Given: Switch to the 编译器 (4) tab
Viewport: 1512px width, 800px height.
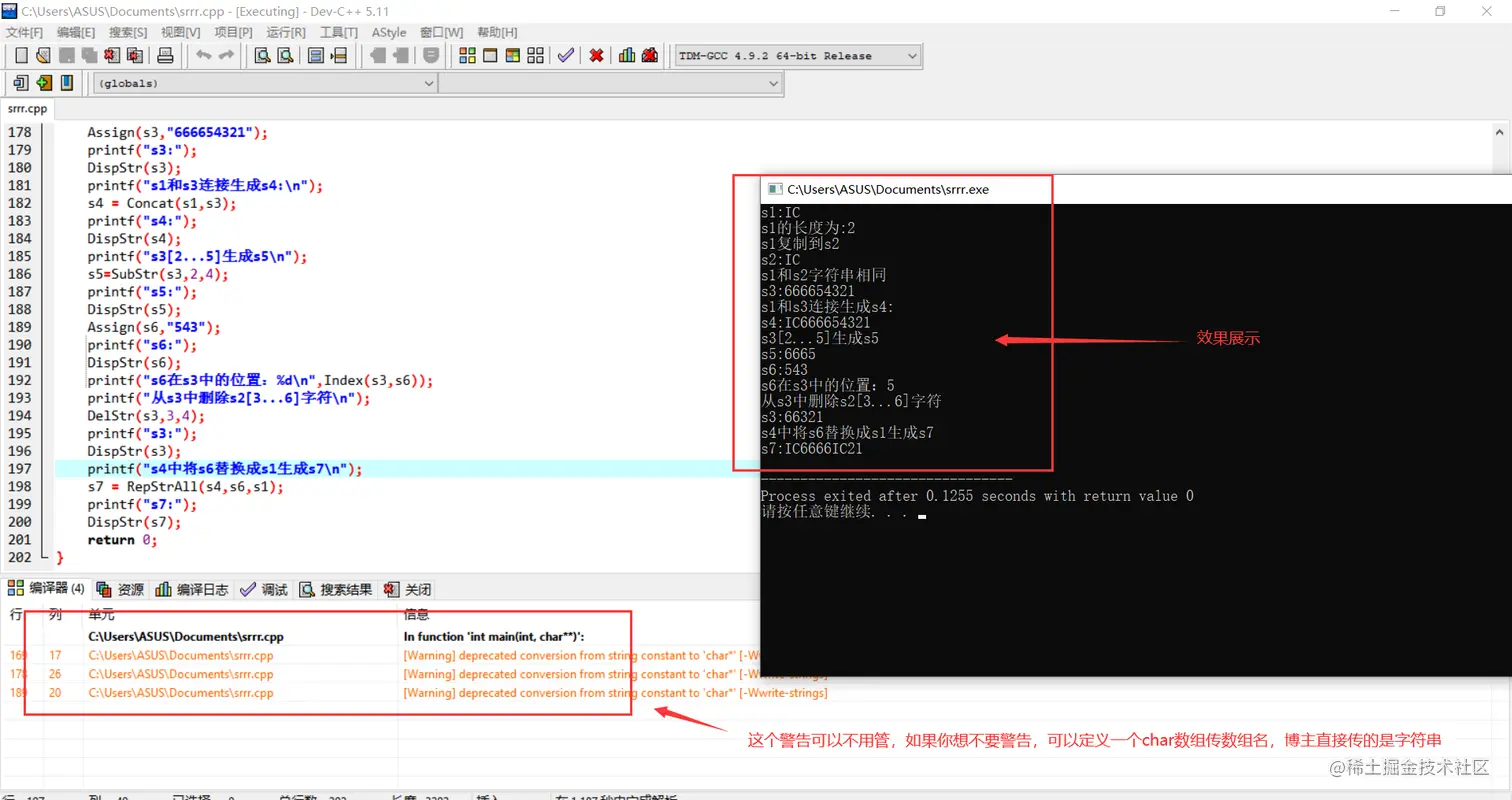Looking at the screenshot, I should [x=47, y=589].
